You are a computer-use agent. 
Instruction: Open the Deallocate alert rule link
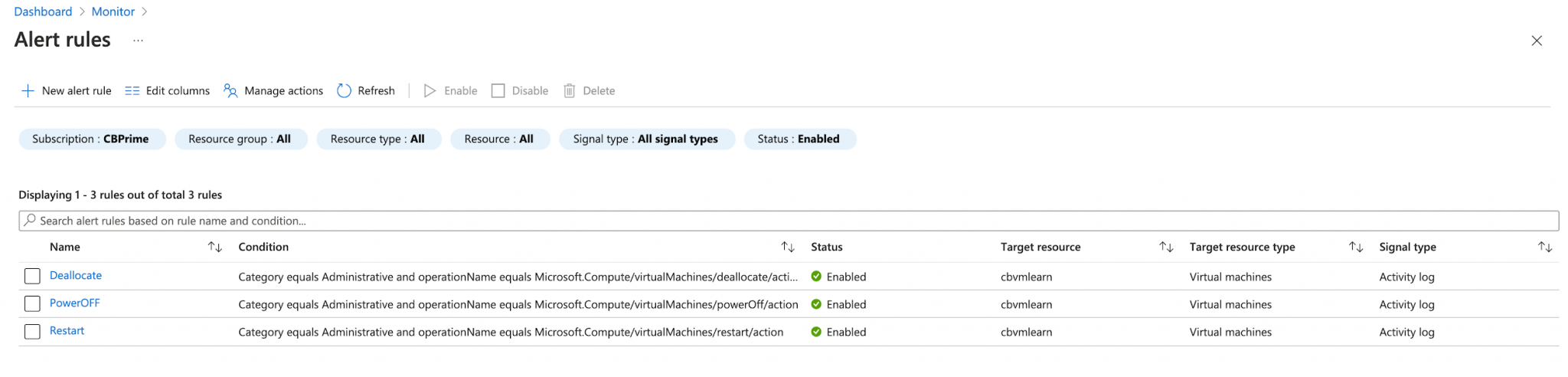76,276
